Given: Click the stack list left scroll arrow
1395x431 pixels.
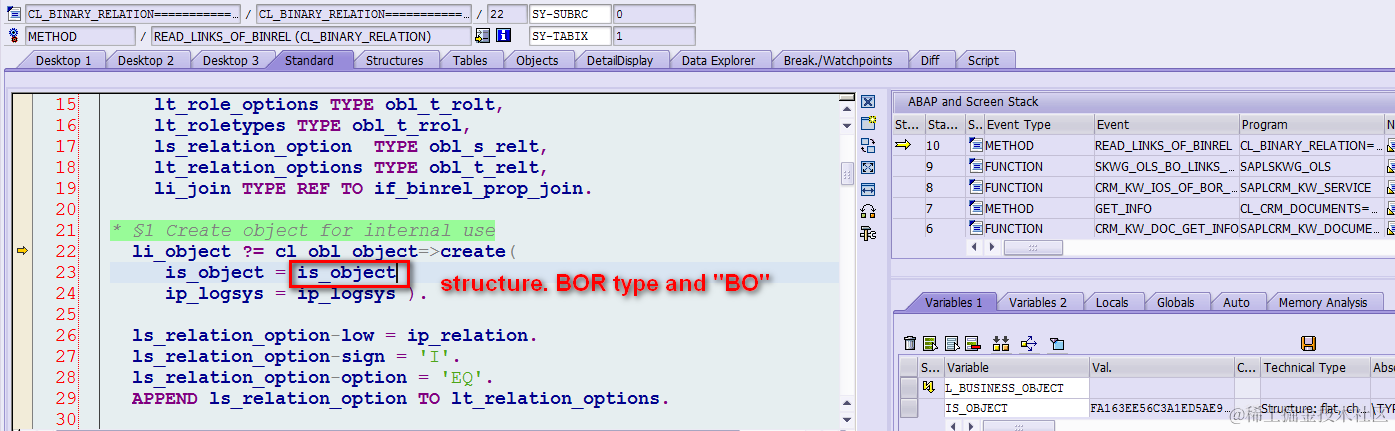Looking at the screenshot, I should pyautogui.click(x=976, y=247).
